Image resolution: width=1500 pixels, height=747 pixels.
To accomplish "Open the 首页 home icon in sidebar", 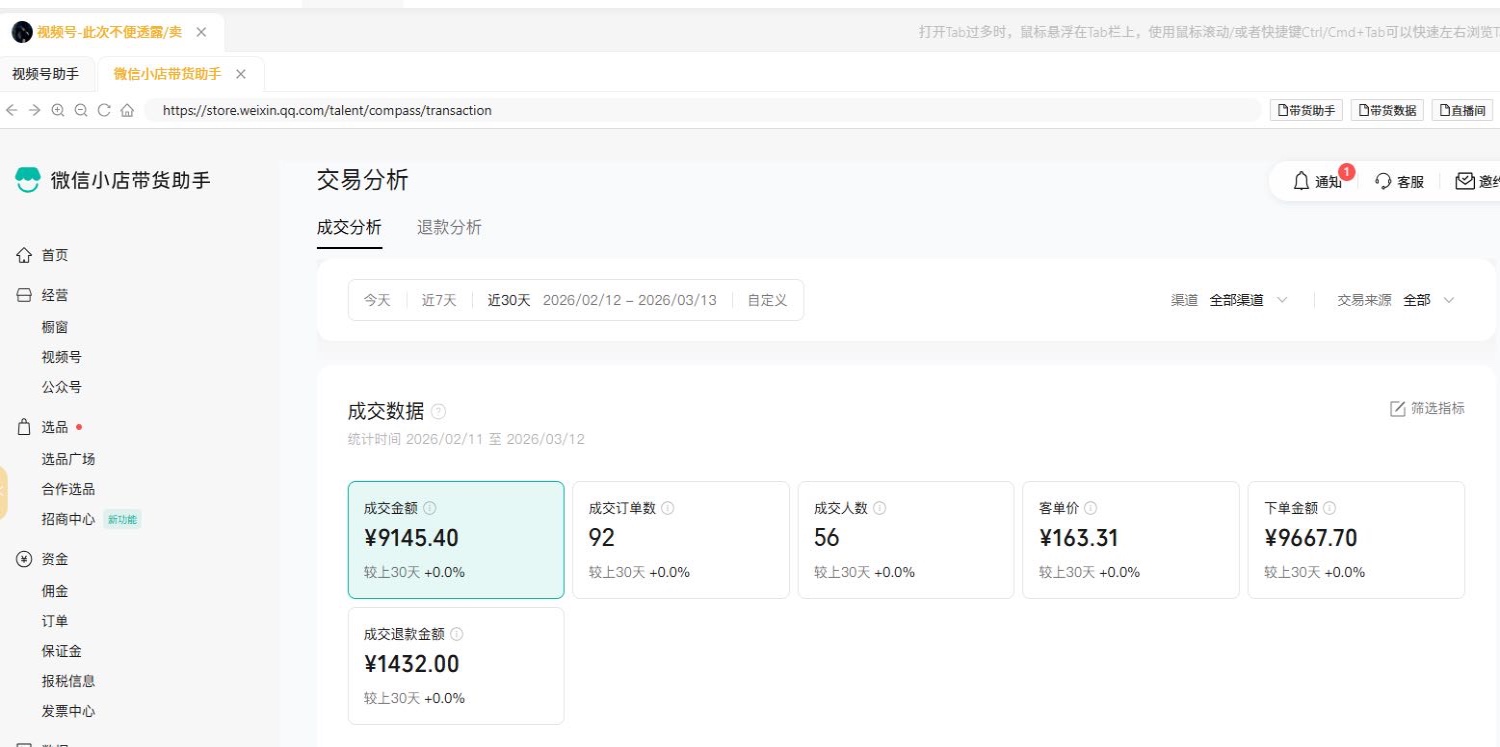I will click(x=25, y=255).
